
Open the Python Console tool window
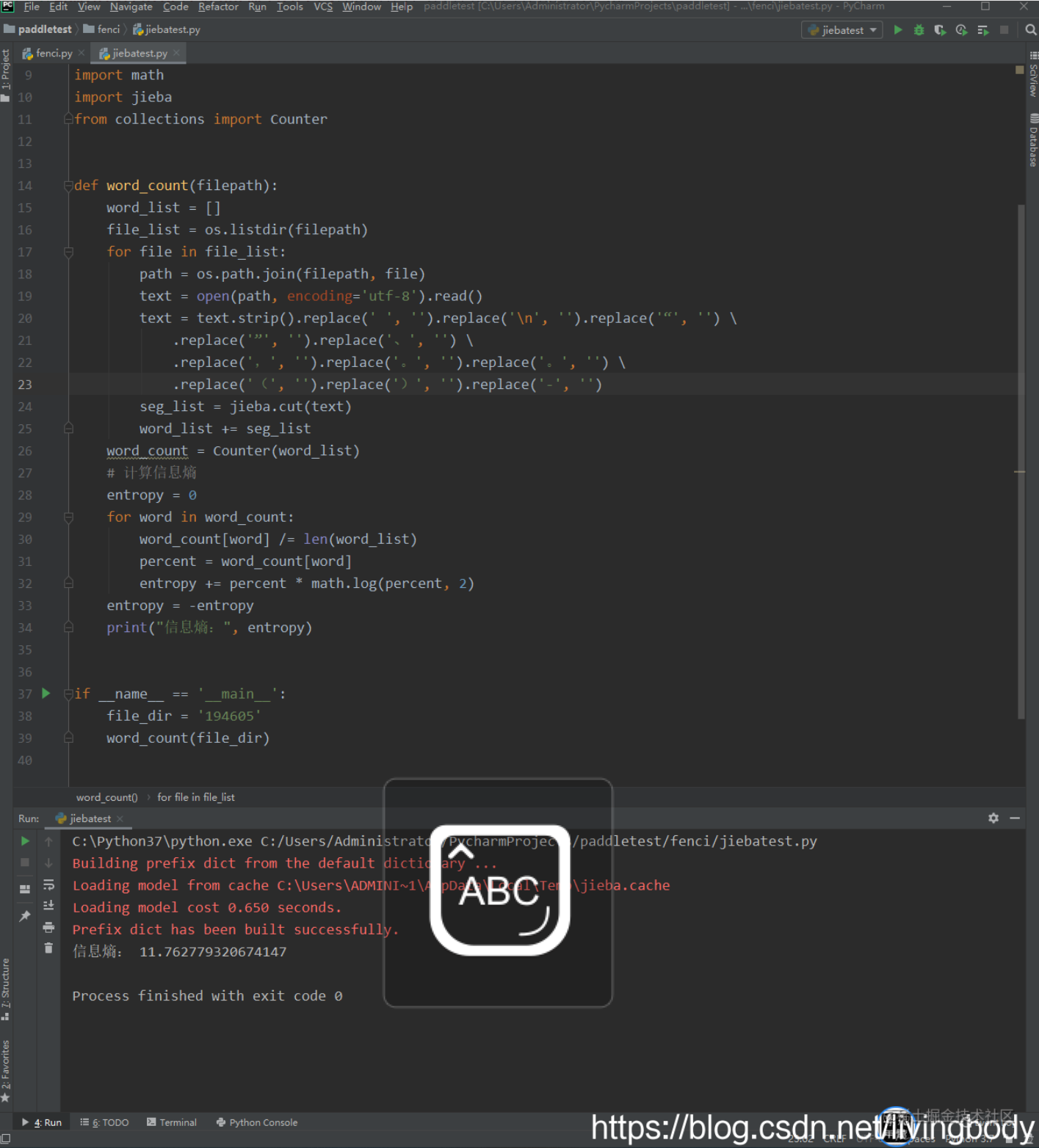tap(257, 1122)
